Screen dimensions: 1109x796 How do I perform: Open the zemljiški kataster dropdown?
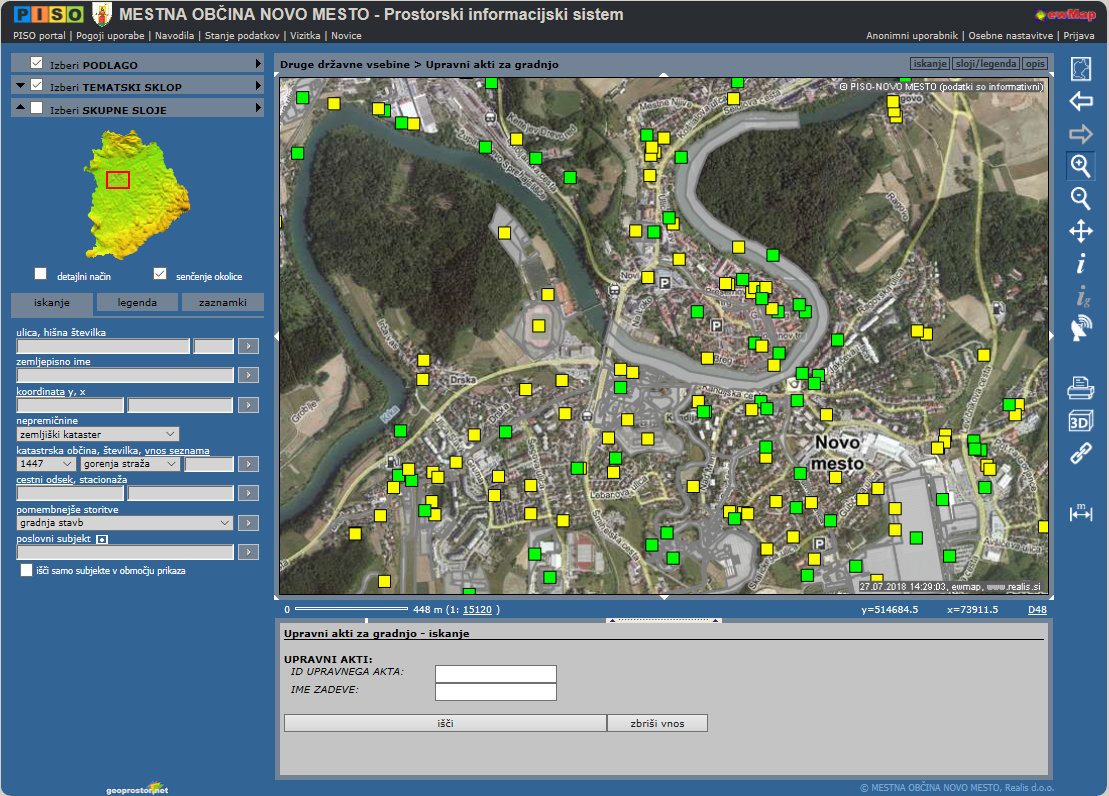tap(98, 434)
